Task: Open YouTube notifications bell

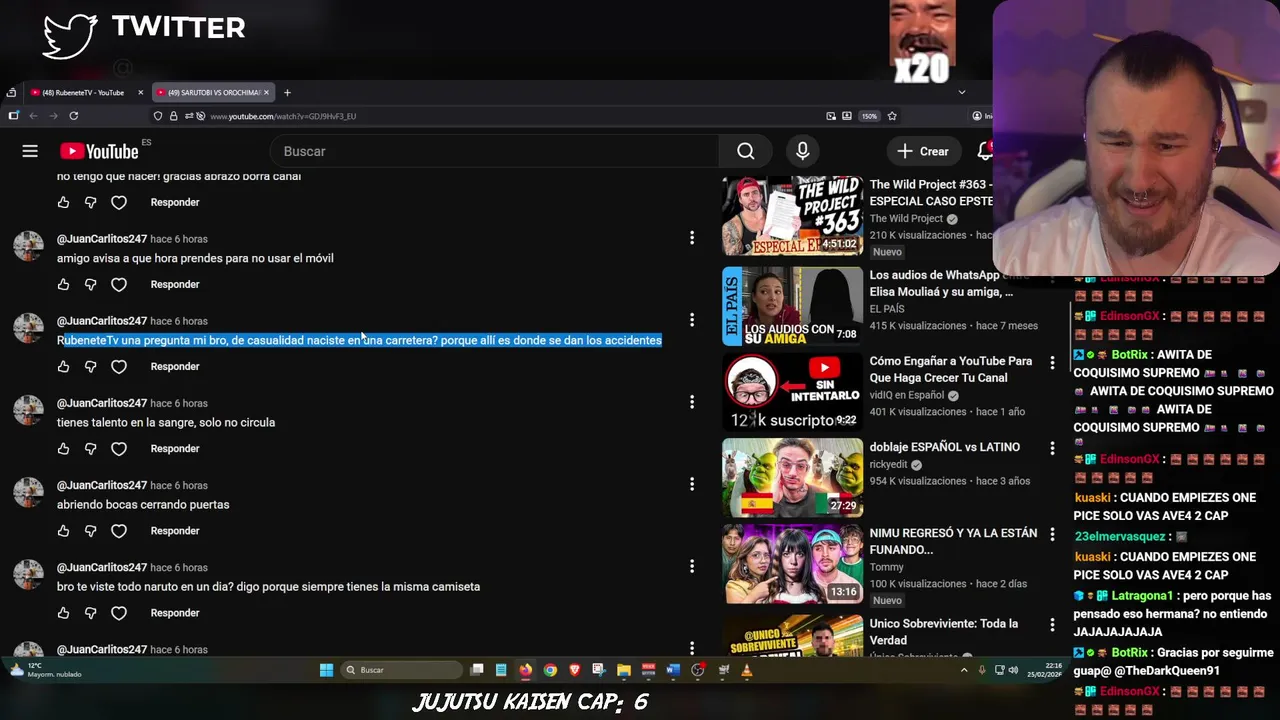Action: point(985,151)
